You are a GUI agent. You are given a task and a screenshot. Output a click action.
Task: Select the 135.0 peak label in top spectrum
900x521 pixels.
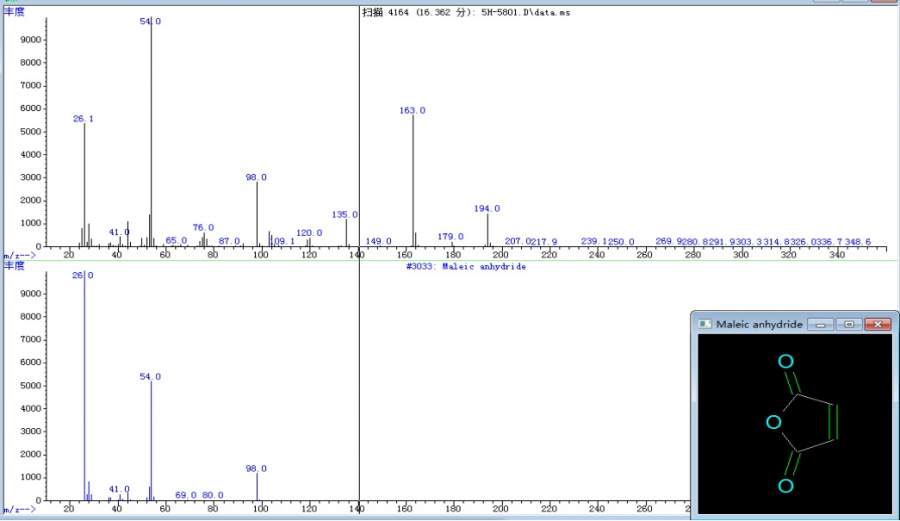(x=344, y=215)
